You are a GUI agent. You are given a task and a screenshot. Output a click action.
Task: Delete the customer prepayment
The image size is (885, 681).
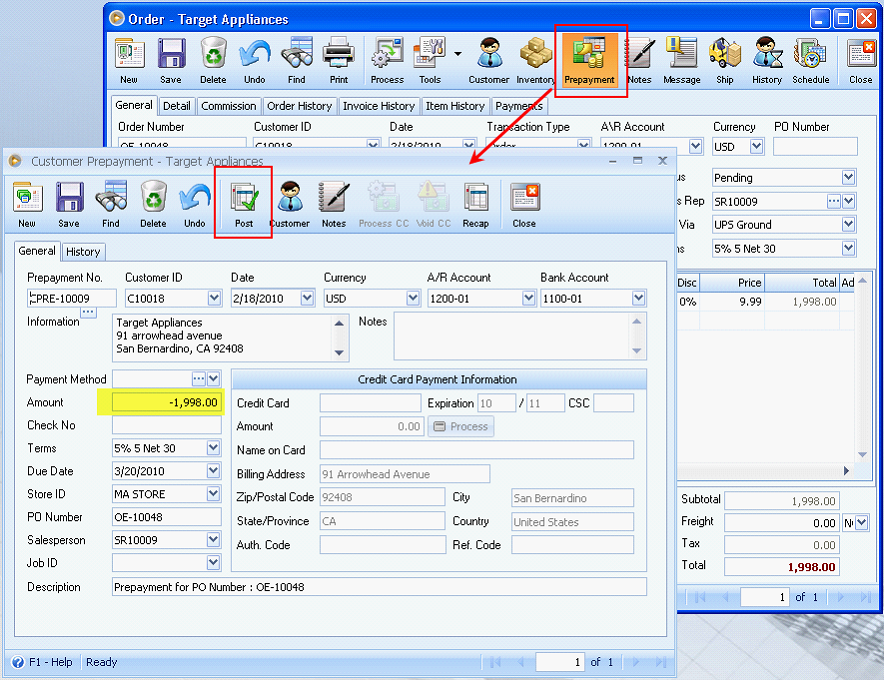point(153,205)
